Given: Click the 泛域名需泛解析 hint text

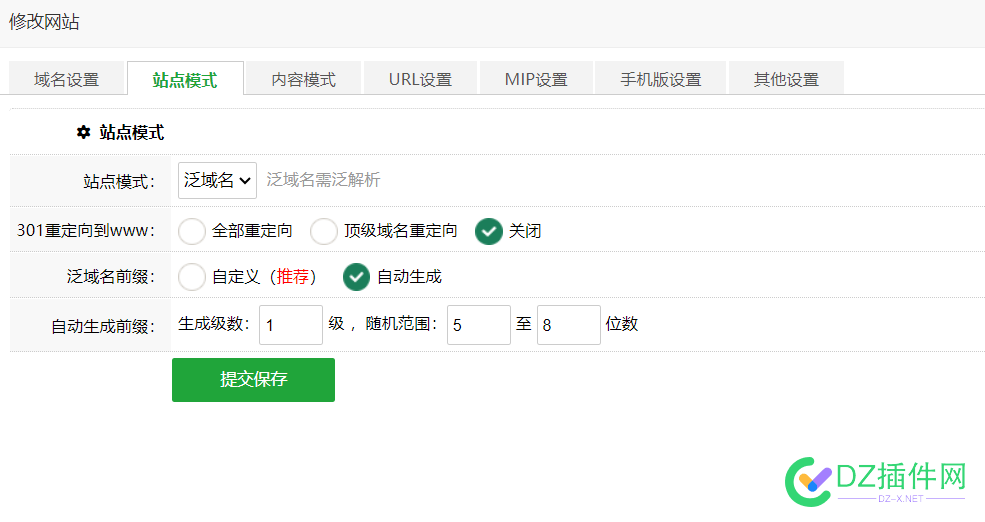Looking at the screenshot, I should (323, 180).
